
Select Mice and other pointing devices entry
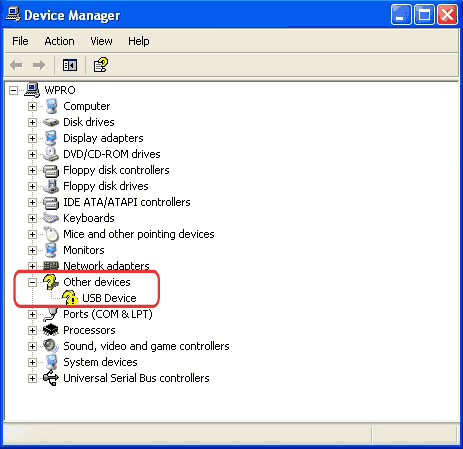[x=139, y=234]
